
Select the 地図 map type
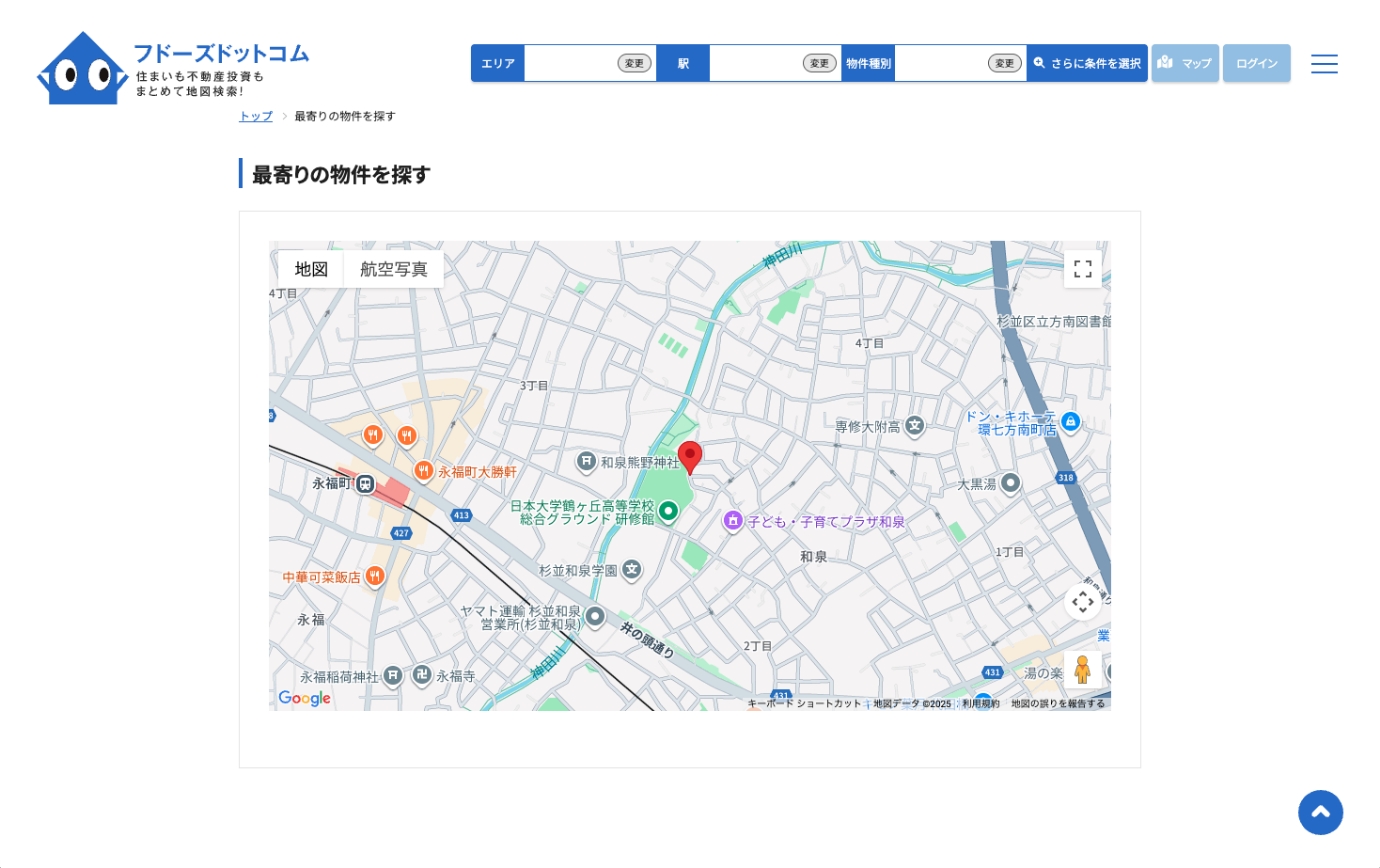pos(311,269)
